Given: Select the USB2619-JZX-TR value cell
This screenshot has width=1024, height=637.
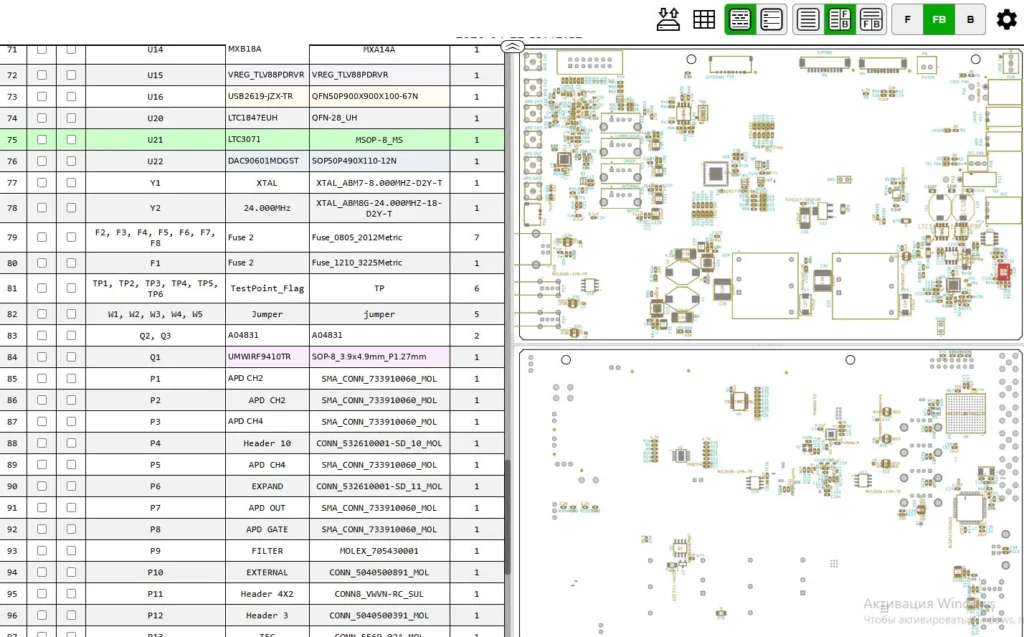Looking at the screenshot, I should point(267,97).
